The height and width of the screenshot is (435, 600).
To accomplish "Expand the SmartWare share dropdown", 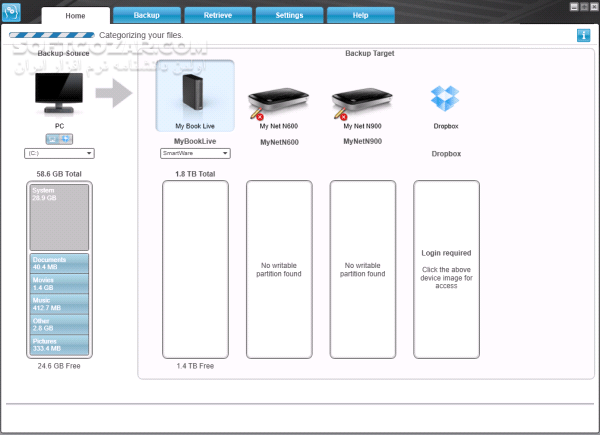I will tap(195, 153).
